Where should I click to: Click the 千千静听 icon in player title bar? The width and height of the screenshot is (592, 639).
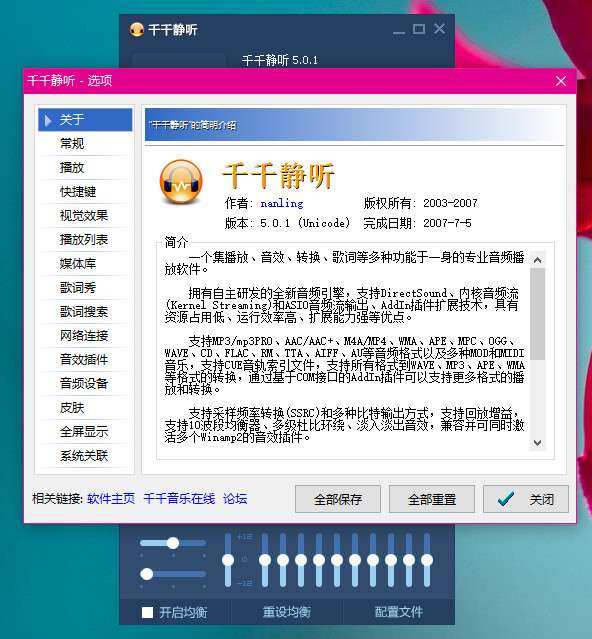[x=137, y=30]
